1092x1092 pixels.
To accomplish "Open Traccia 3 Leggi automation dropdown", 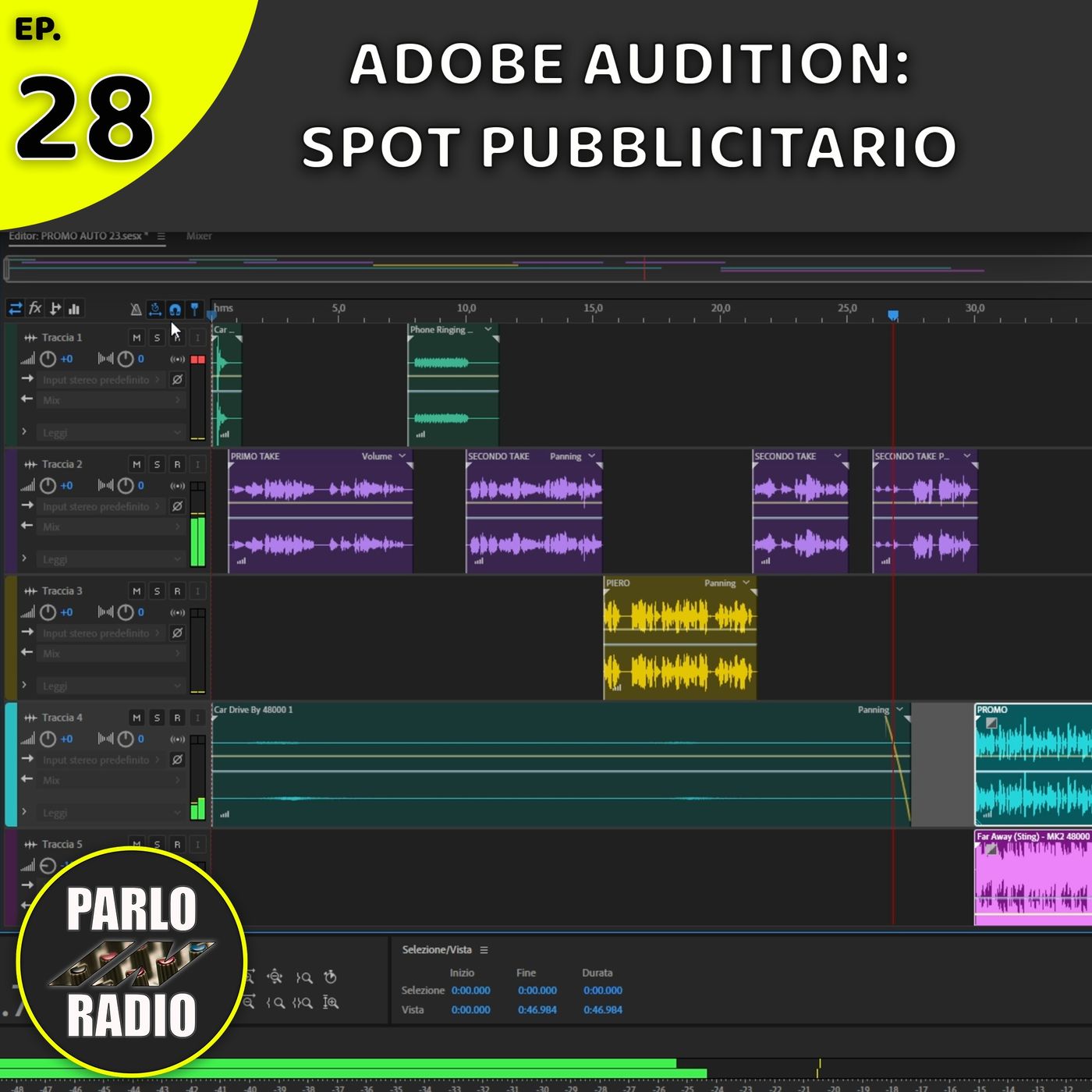I will 112,686.
